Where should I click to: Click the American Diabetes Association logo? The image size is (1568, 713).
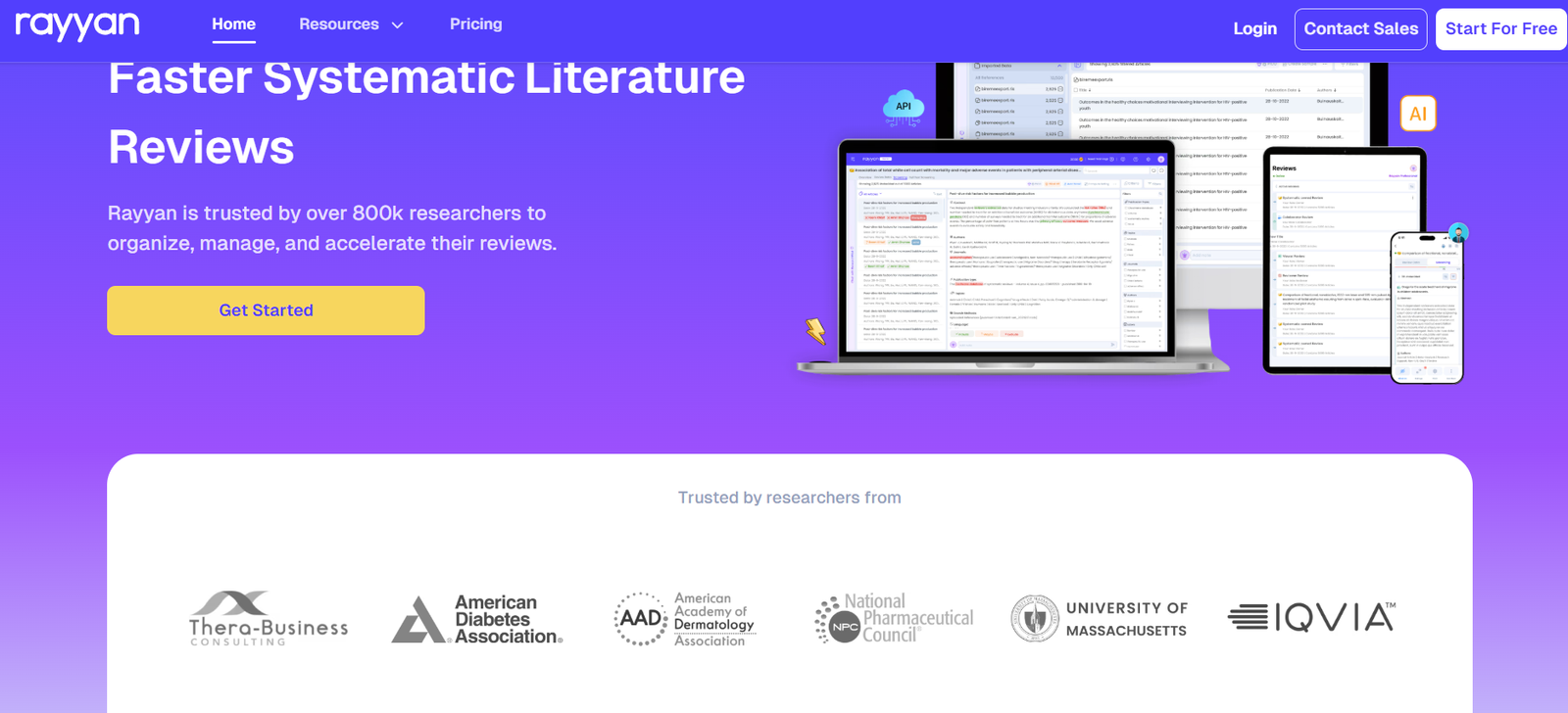[x=477, y=619]
